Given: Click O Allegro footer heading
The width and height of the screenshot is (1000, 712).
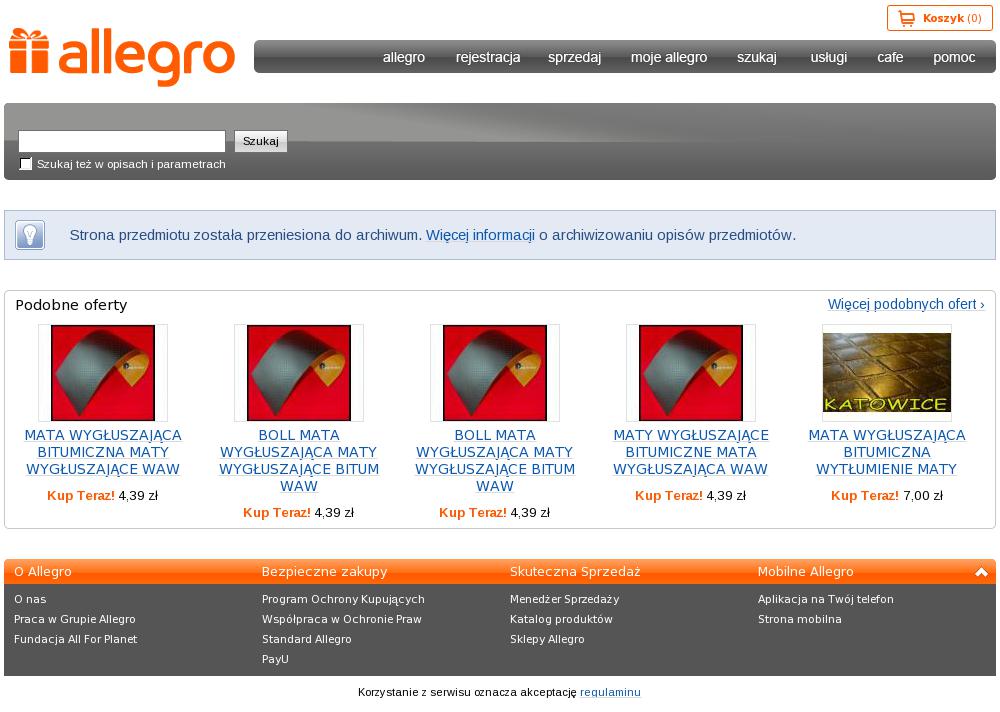Looking at the screenshot, I should [43, 572].
